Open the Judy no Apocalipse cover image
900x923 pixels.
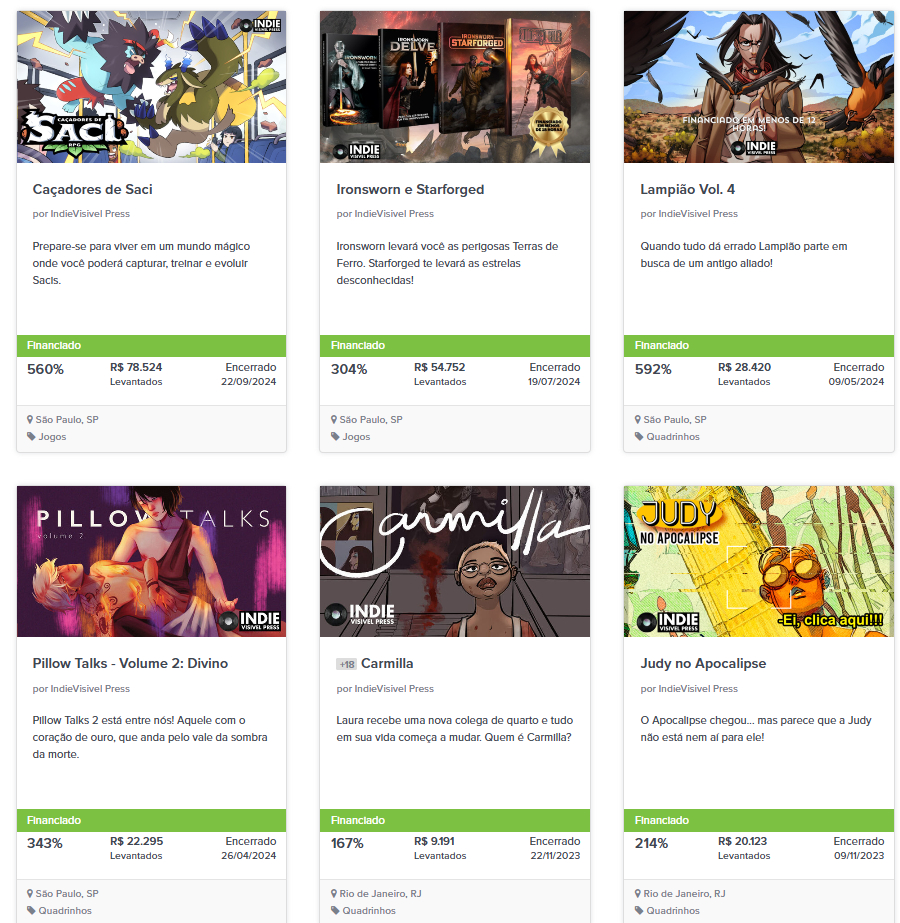(x=759, y=561)
